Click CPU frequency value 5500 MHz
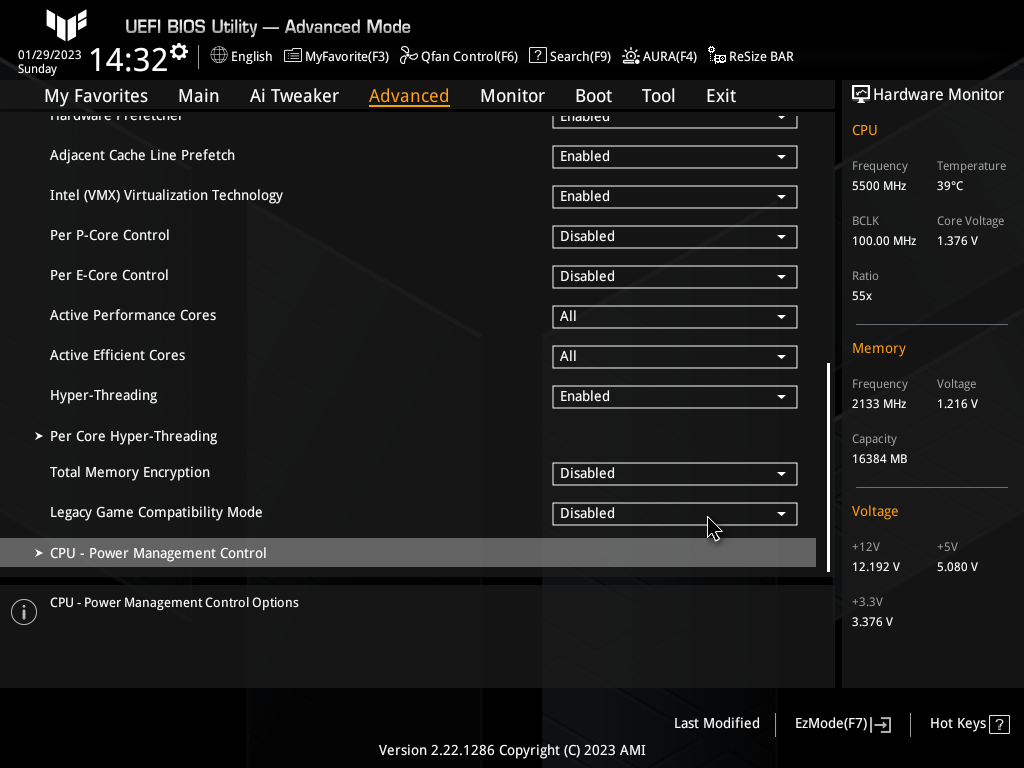This screenshot has width=1024, height=768. [x=879, y=186]
